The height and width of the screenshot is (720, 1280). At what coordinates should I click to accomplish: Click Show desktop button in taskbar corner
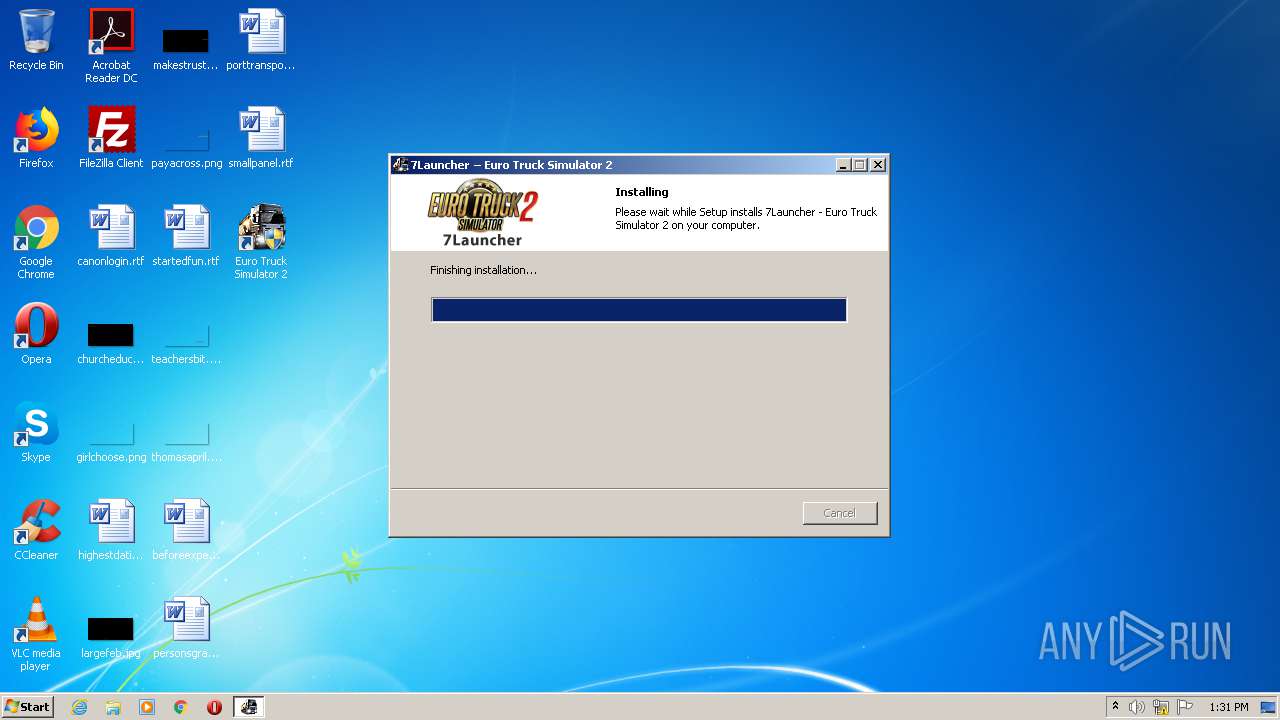(1270, 707)
